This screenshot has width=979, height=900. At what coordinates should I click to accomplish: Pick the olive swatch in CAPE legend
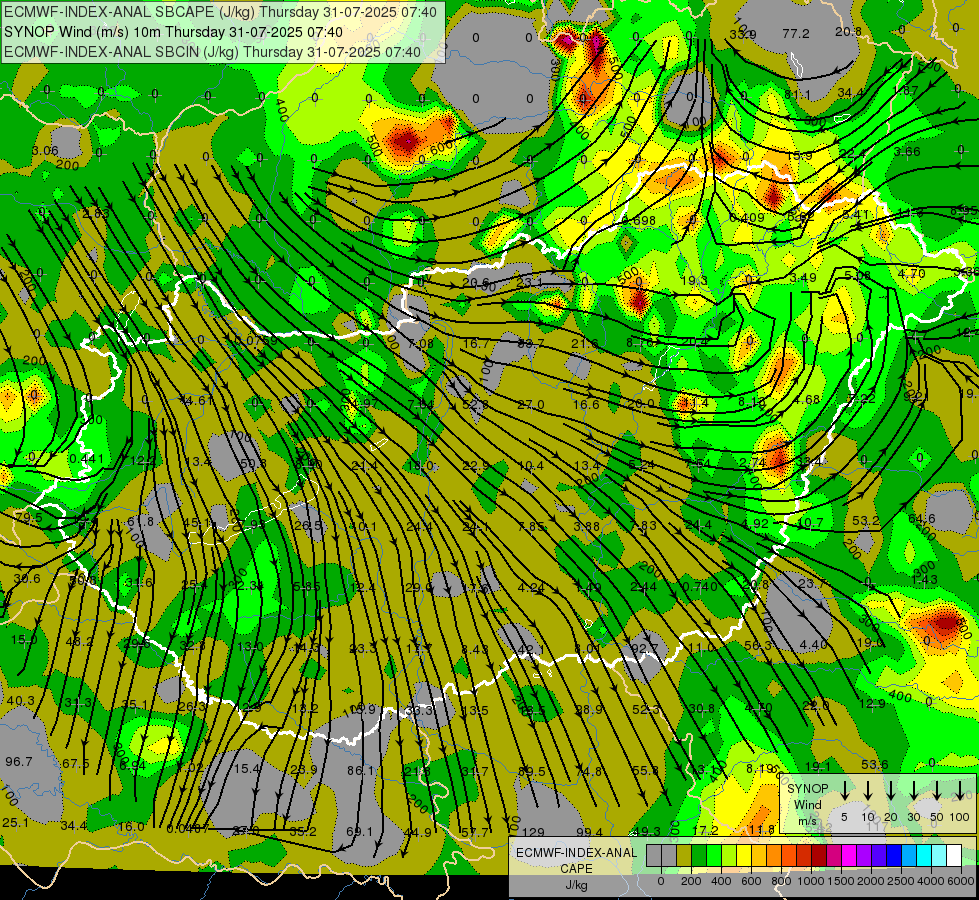684,856
